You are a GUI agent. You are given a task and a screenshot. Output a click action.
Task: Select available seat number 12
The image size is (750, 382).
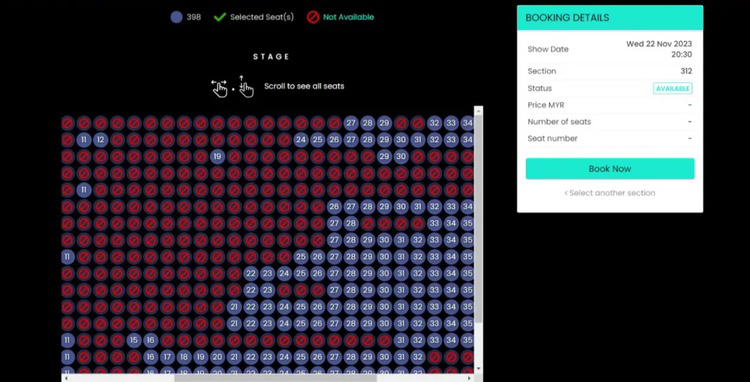click(100, 140)
